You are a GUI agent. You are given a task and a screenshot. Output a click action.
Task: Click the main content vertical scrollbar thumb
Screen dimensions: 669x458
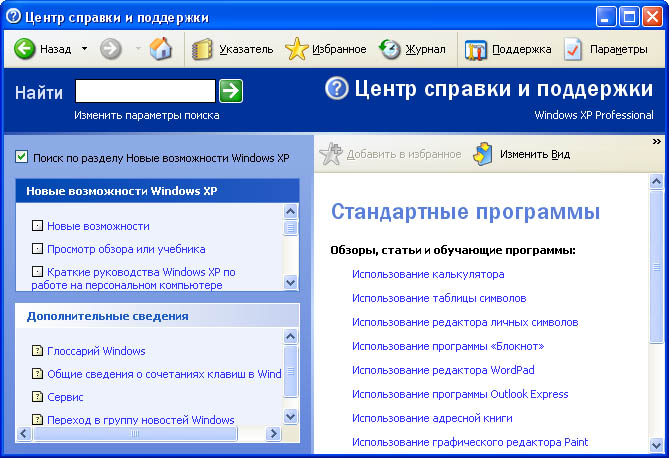(657, 266)
